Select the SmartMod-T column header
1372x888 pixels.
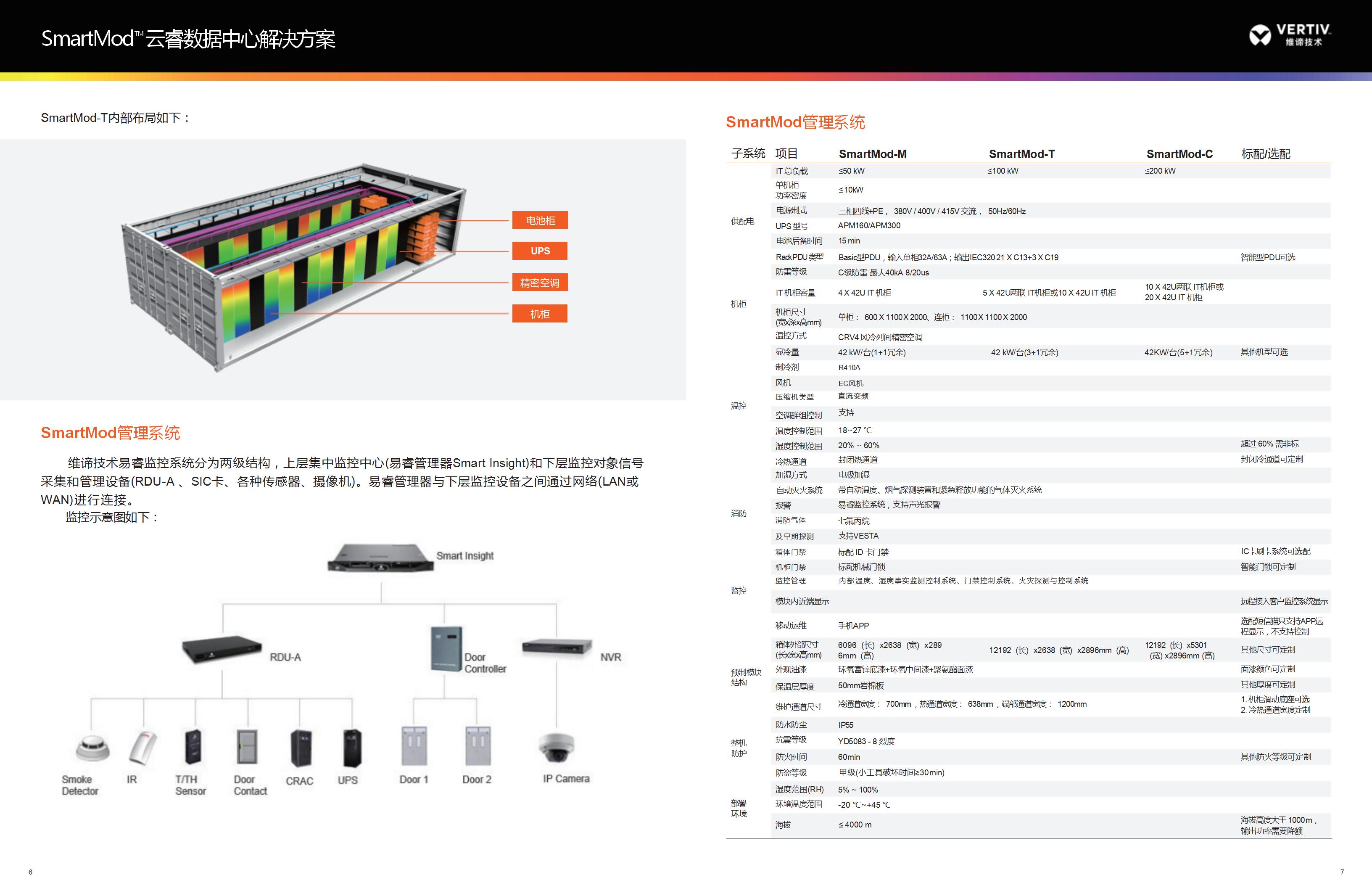pyautogui.click(x=1021, y=154)
